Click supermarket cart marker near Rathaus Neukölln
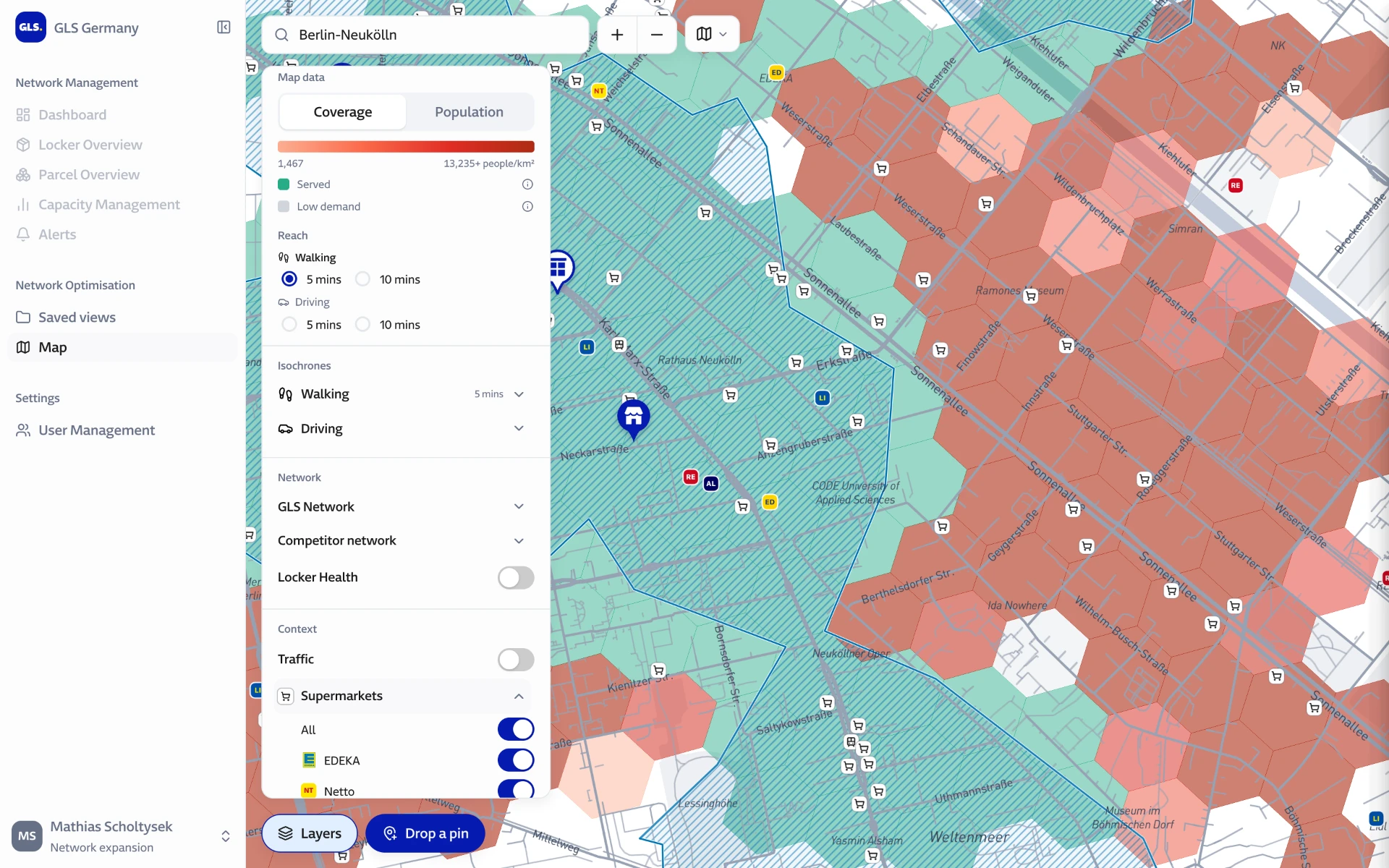The height and width of the screenshot is (868, 1389). click(731, 395)
